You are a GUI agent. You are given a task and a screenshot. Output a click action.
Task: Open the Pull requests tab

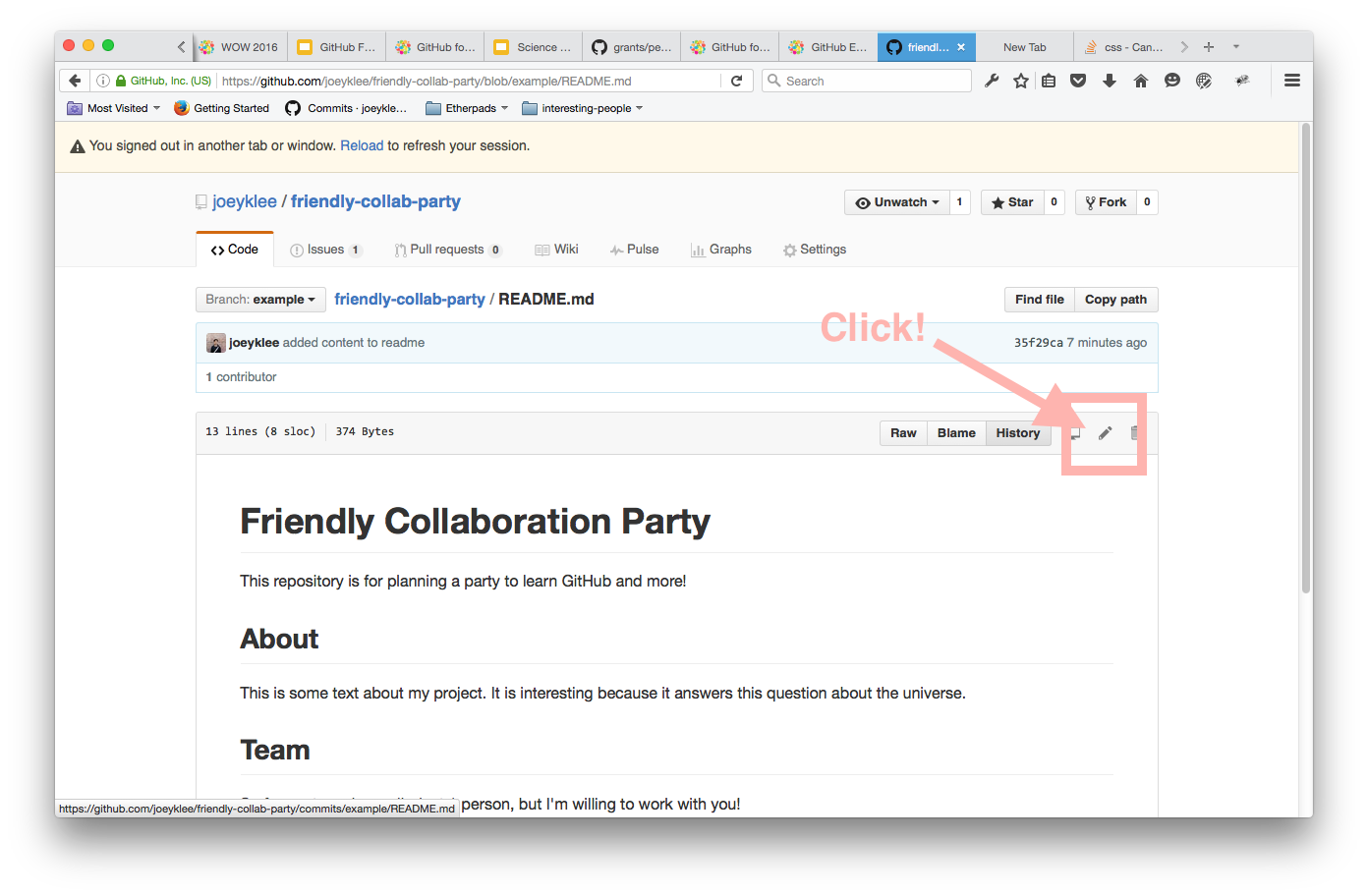click(x=447, y=250)
